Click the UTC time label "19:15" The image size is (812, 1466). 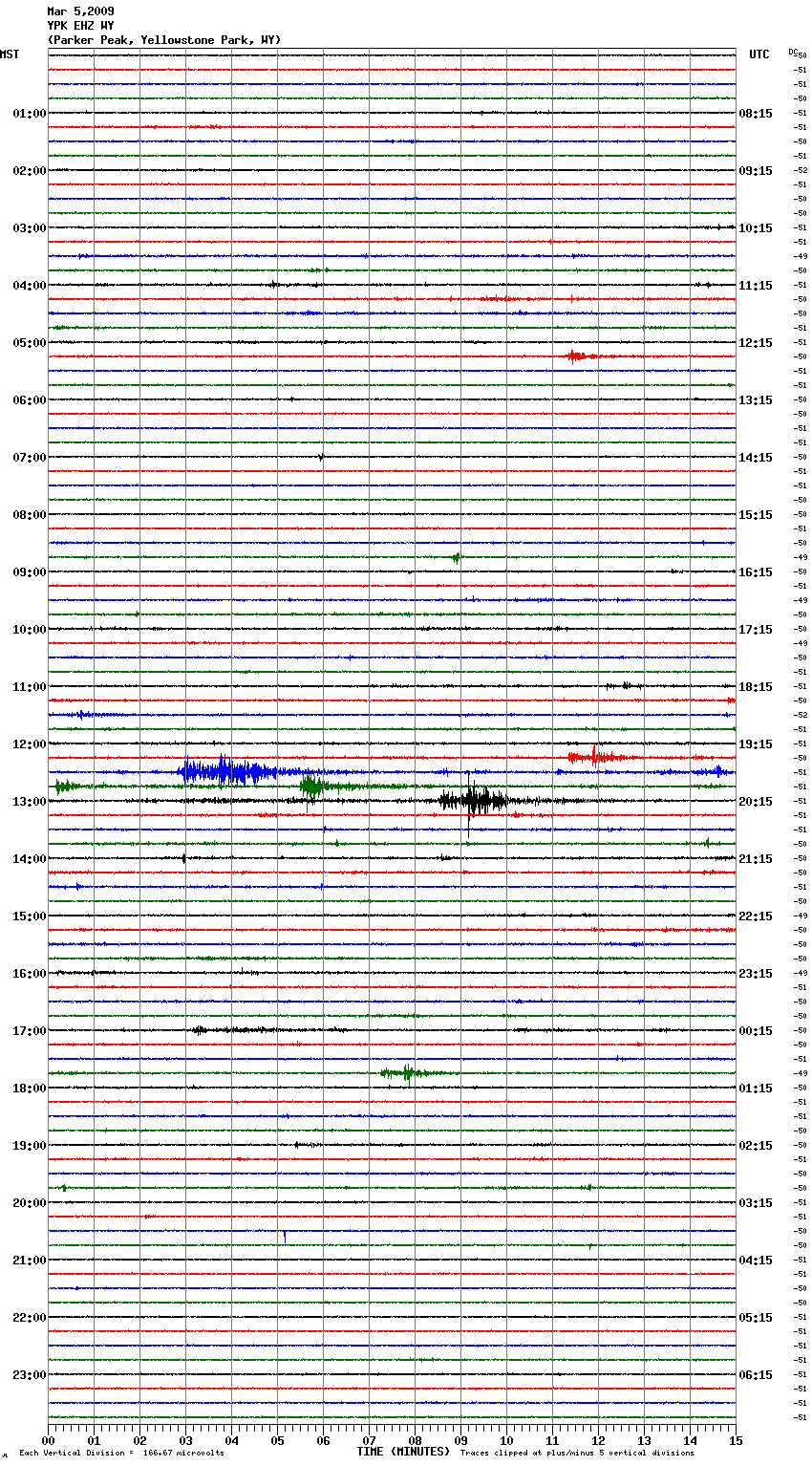756,744
